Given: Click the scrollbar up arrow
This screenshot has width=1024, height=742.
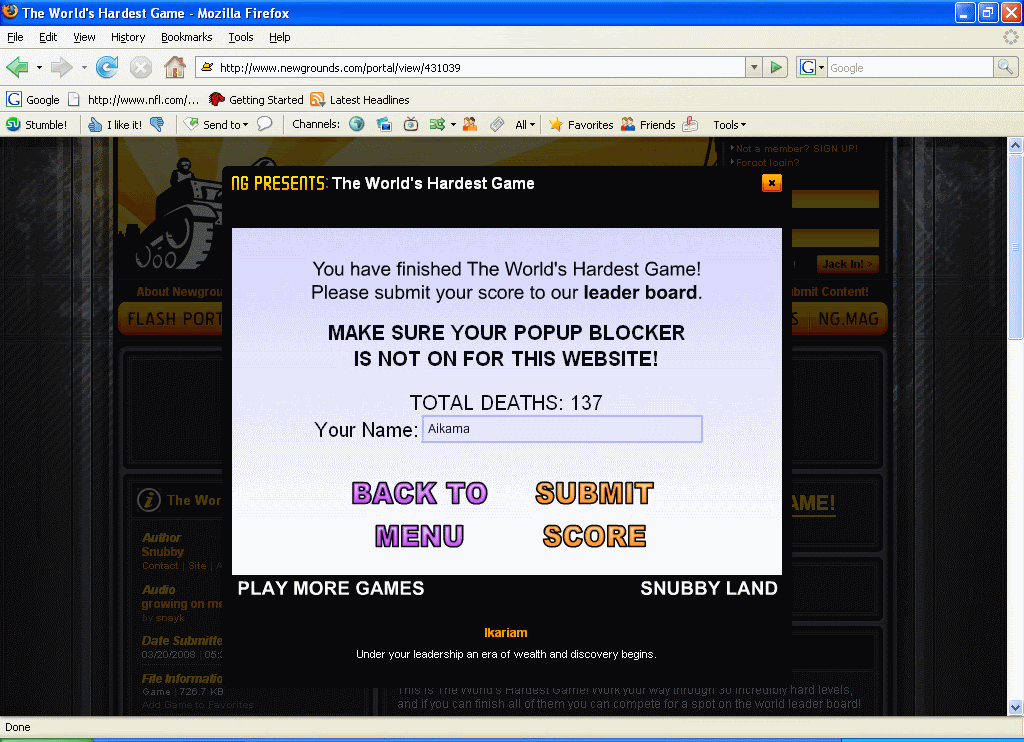Looking at the screenshot, I should click(x=1015, y=146).
